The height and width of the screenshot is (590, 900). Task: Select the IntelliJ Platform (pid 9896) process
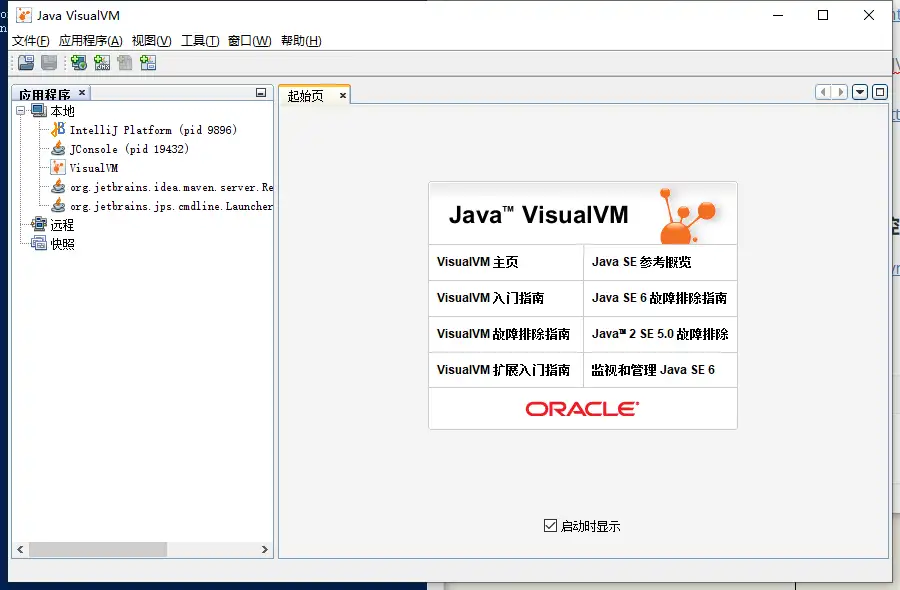point(152,130)
